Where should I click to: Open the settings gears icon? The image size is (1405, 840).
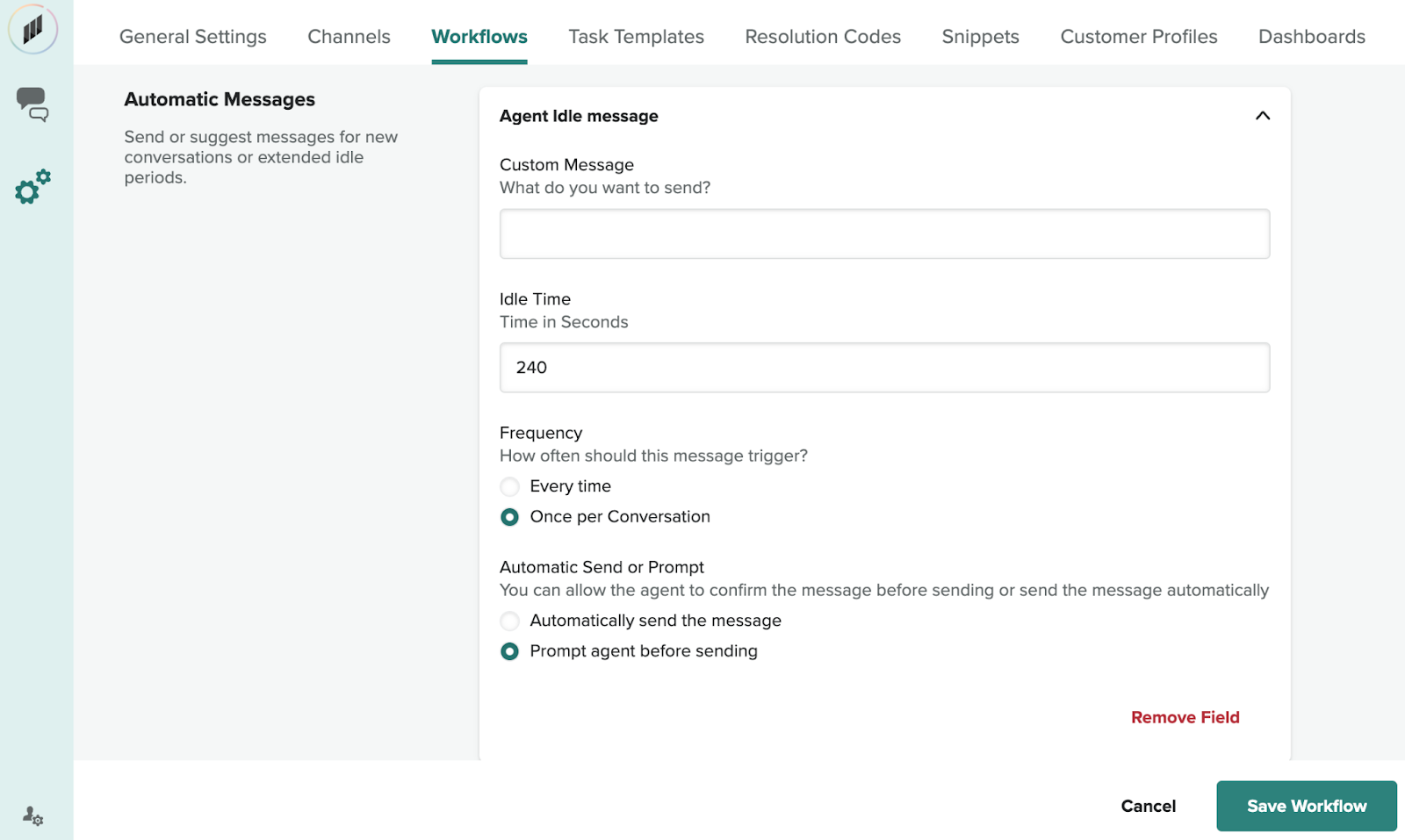tap(32, 187)
